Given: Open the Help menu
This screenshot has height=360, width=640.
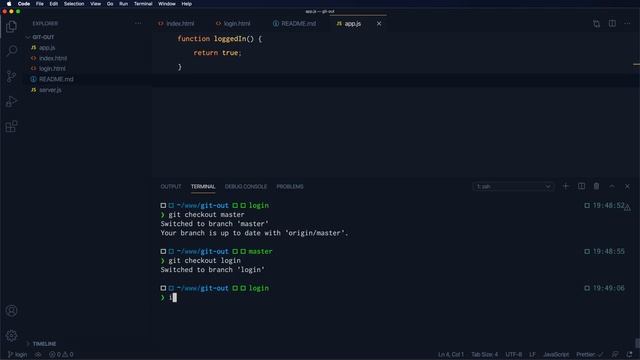Looking at the screenshot, I should click(x=187, y=4).
